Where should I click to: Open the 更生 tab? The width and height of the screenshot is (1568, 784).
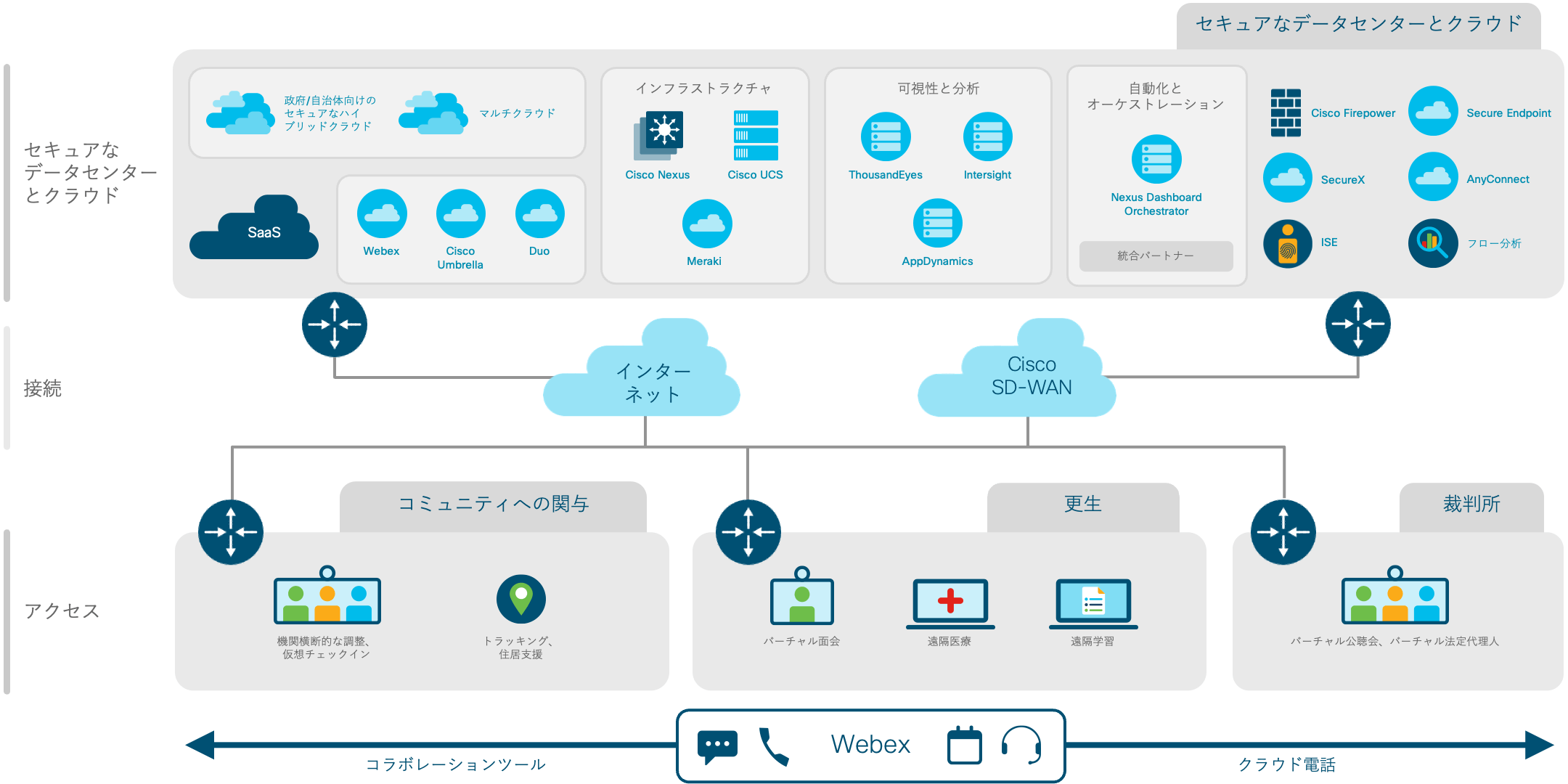(1083, 507)
